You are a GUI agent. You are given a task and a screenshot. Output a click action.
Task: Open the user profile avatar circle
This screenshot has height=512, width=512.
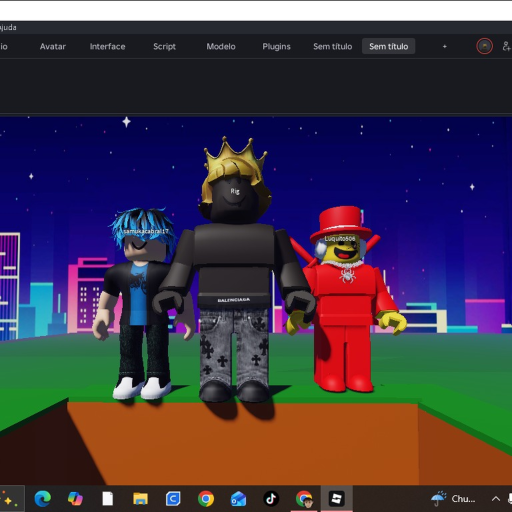pyautogui.click(x=484, y=46)
